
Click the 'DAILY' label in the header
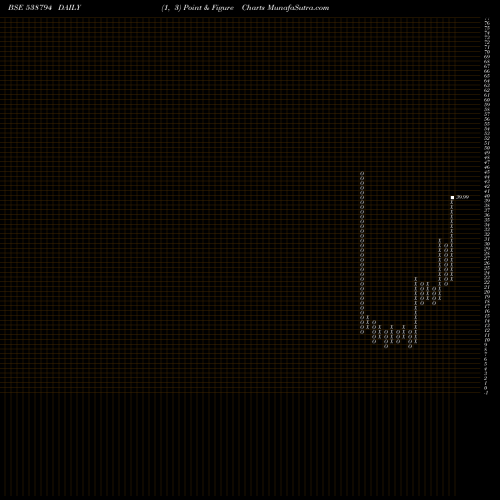(69, 8)
